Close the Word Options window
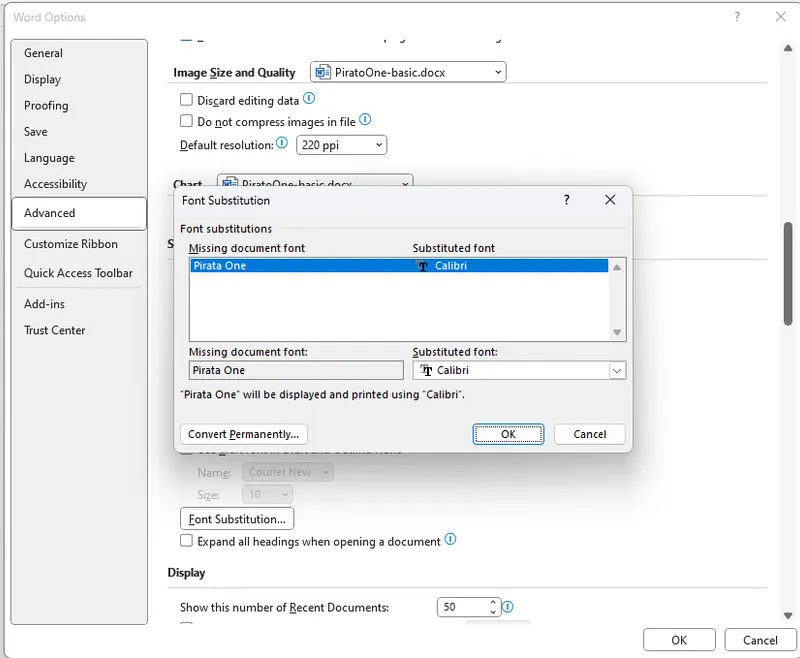 pyautogui.click(x=781, y=17)
